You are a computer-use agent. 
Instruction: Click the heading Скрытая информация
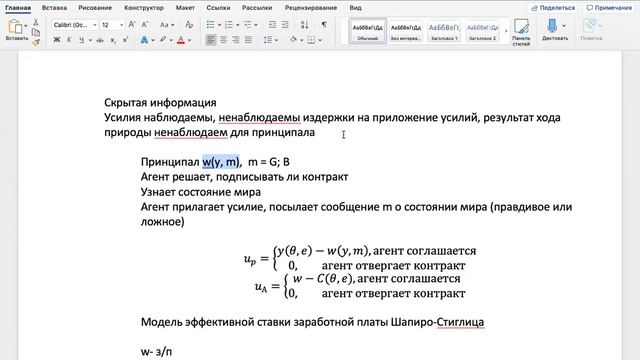[160, 102]
